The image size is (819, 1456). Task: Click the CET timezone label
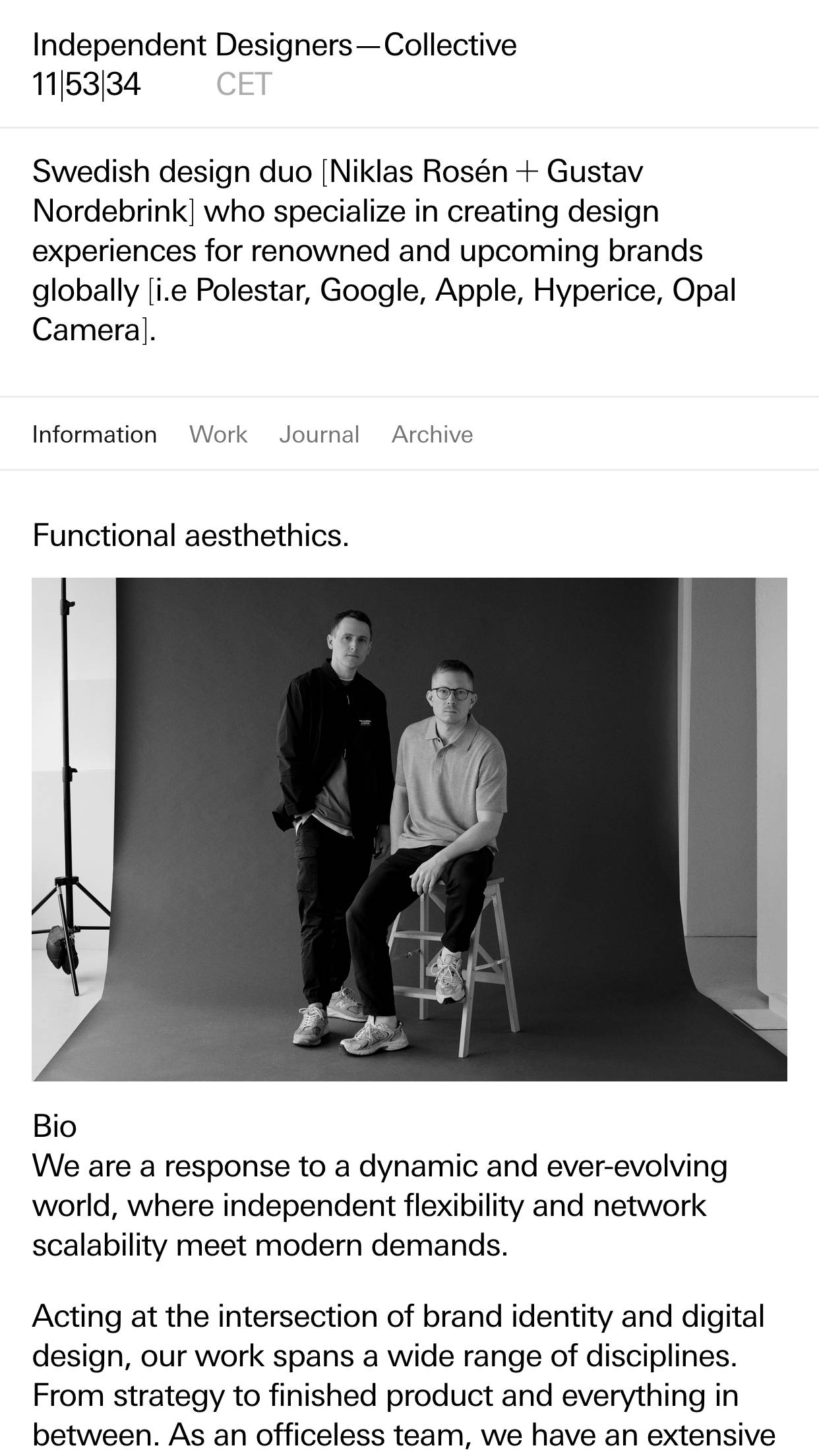click(244, 85)
